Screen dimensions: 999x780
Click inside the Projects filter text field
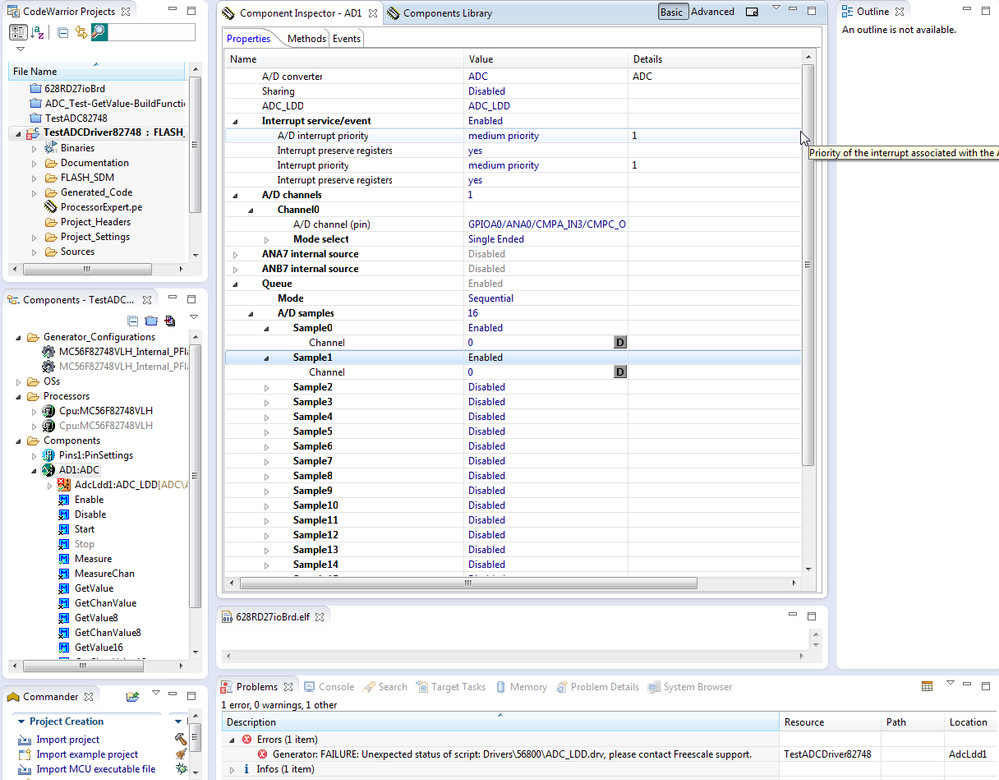tap(150, 33)
